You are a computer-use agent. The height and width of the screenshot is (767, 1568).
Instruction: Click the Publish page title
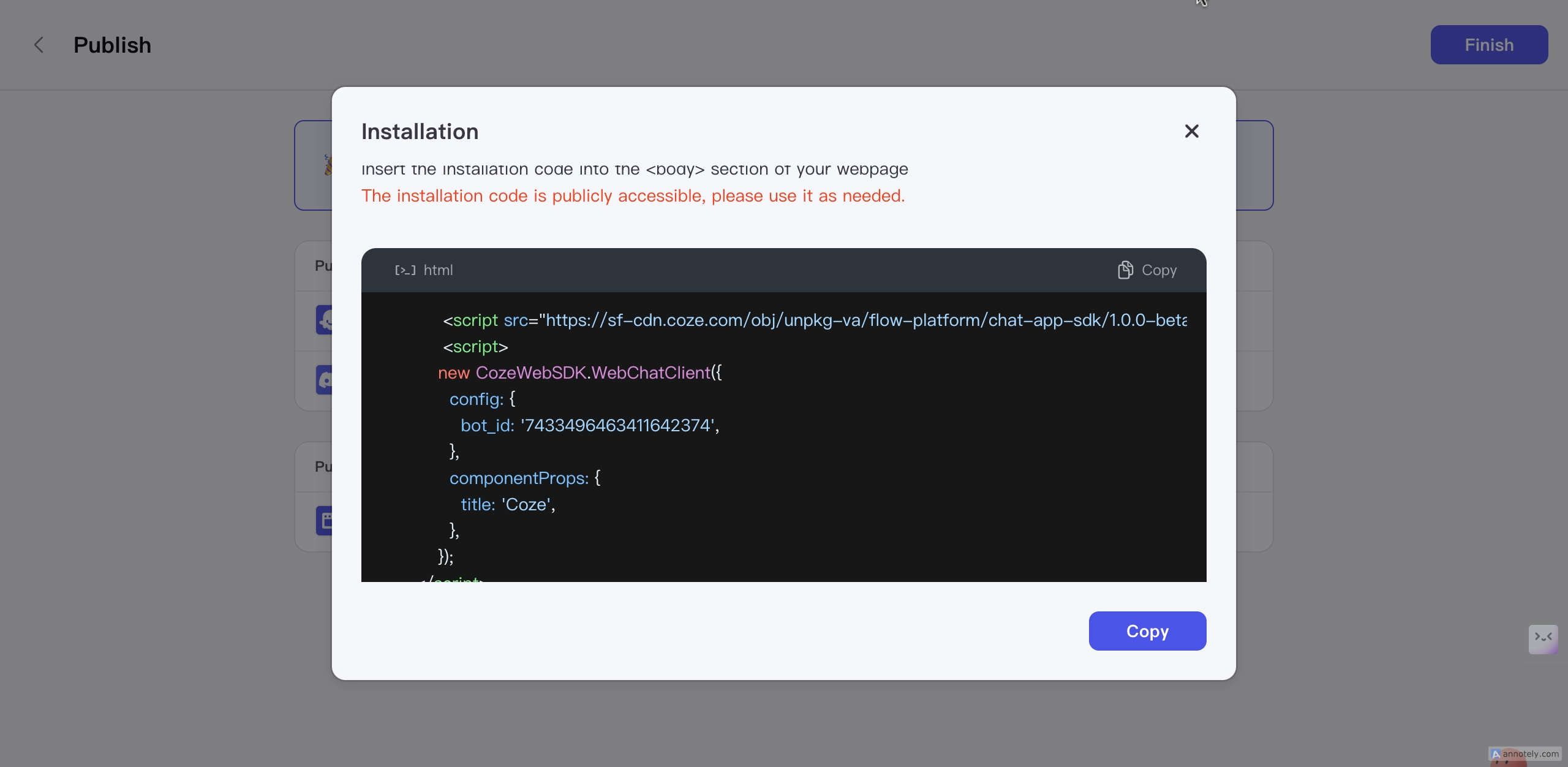(112, 45)
